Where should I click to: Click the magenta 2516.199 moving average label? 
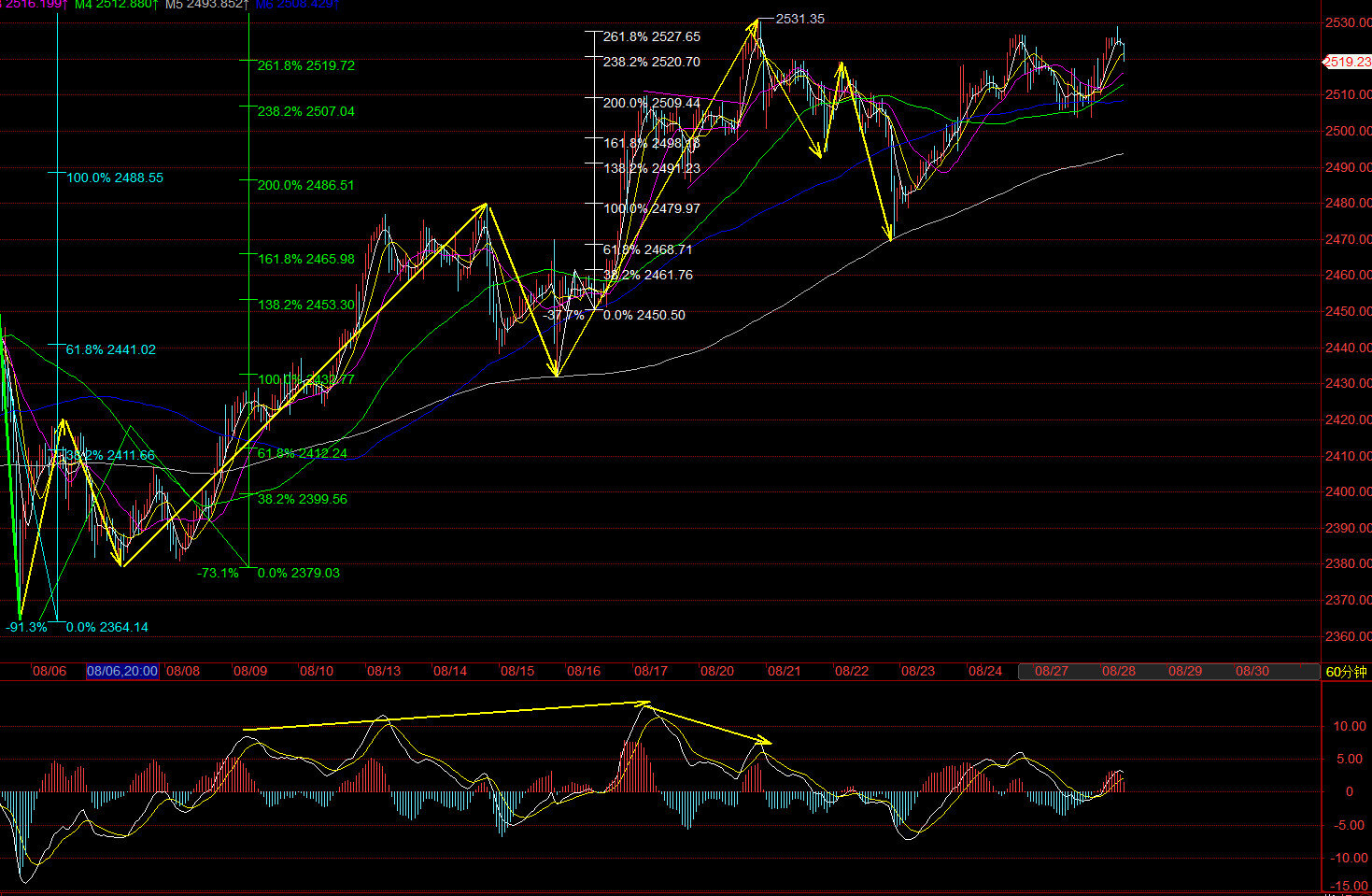(x=34, y=5)
